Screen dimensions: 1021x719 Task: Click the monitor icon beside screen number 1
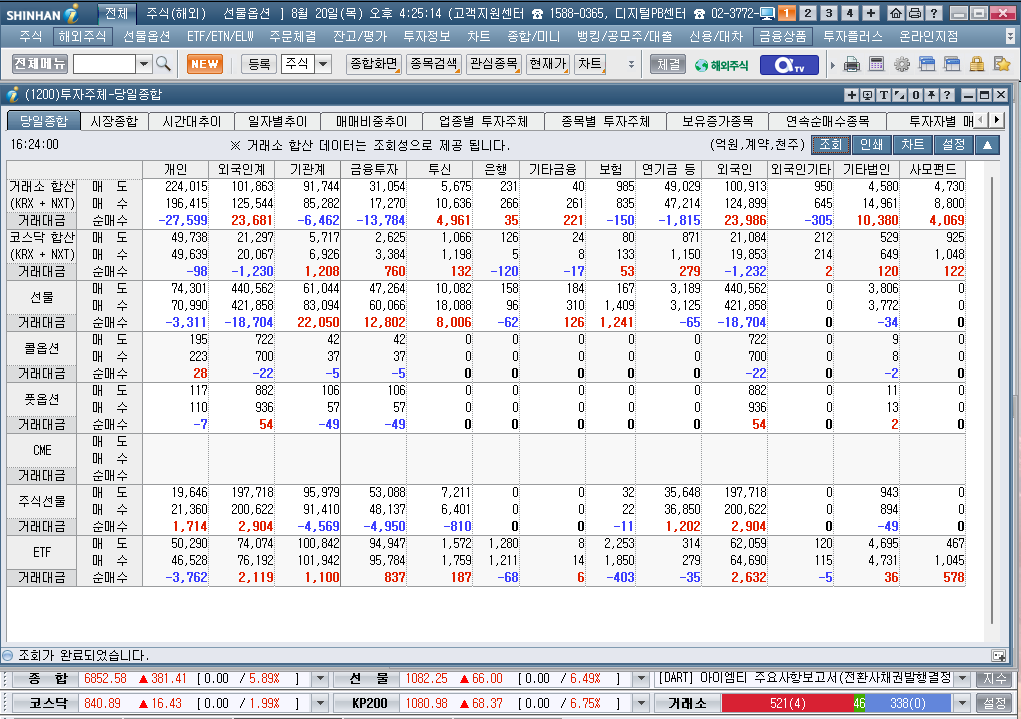[767, 13]
